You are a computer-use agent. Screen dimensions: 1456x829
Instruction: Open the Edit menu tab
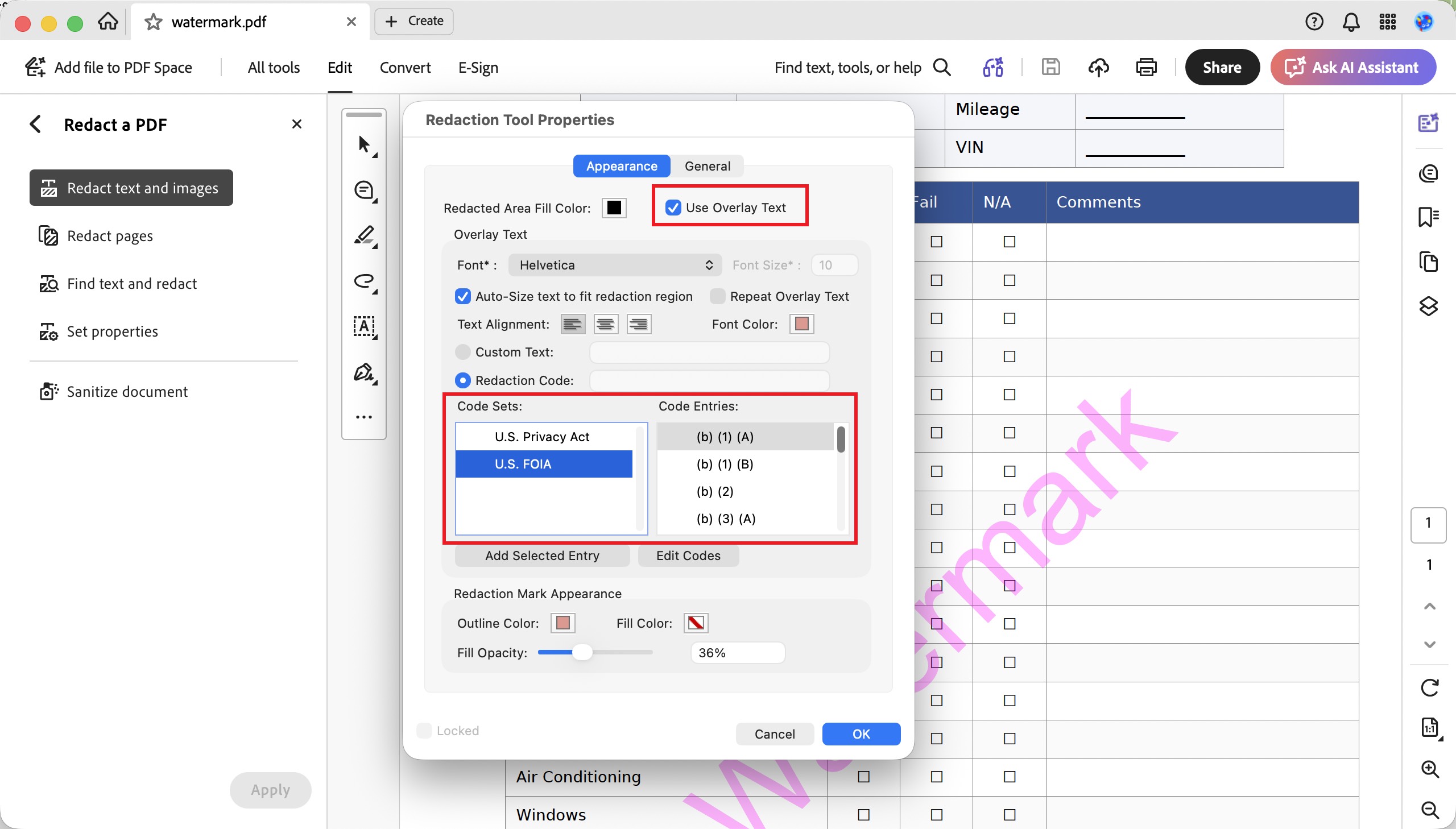pyautogui.click(x=340, y=67)
